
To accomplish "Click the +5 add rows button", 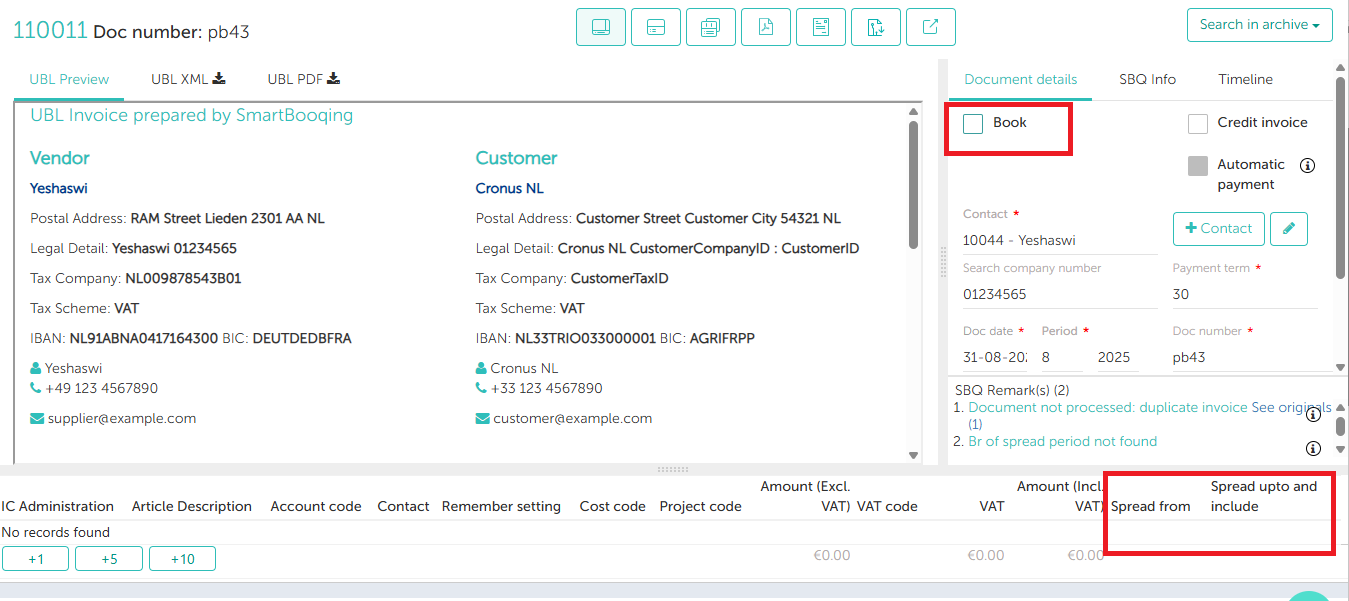I will [x=109, y=559].
